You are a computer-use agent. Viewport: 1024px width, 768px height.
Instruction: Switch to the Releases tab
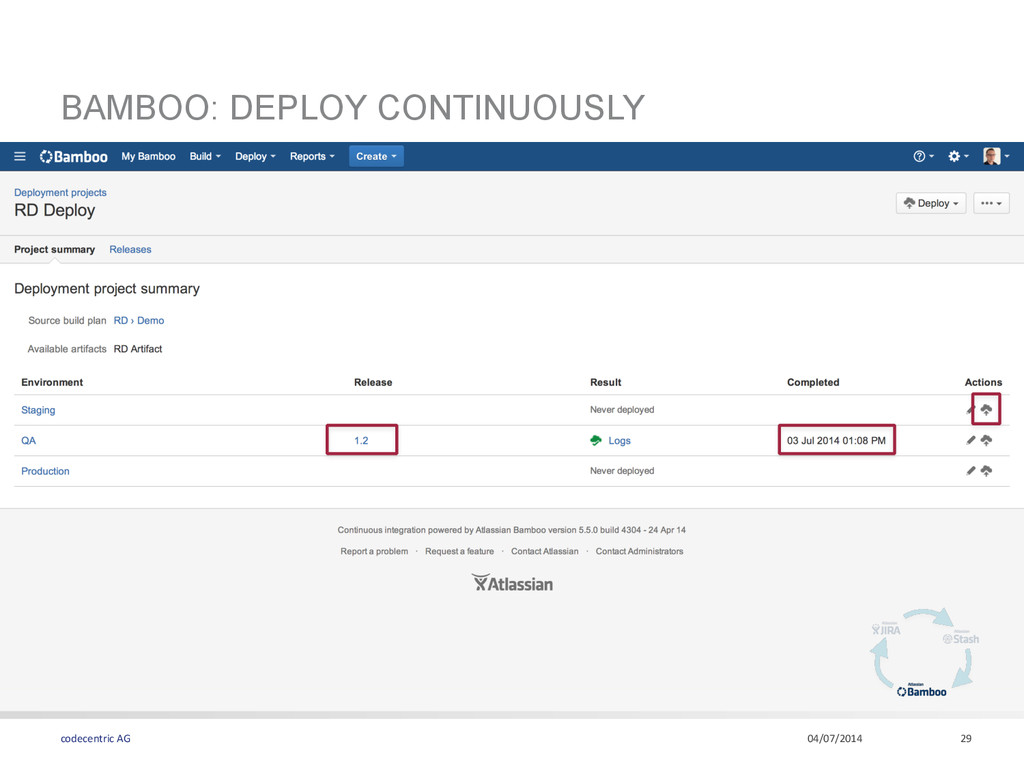click(130, 249)
